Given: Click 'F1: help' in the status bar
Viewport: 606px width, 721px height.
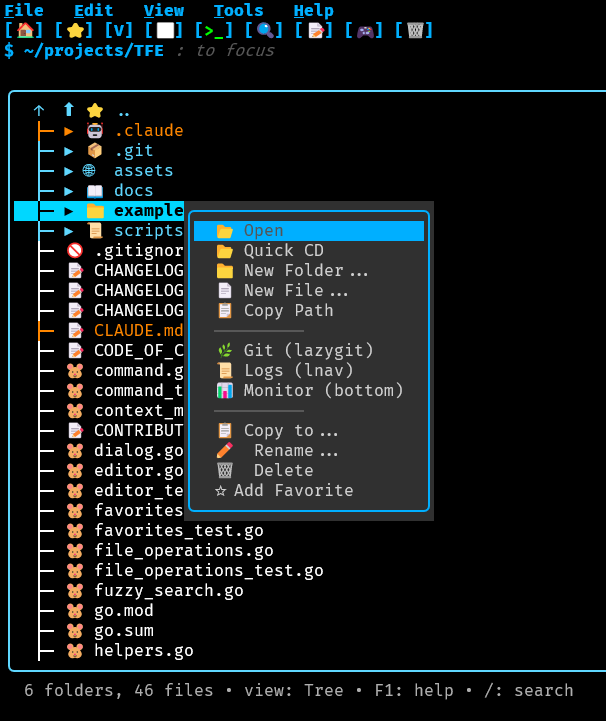Looking at the screenshot, I should pyautogui.click(x=414, y=690).
